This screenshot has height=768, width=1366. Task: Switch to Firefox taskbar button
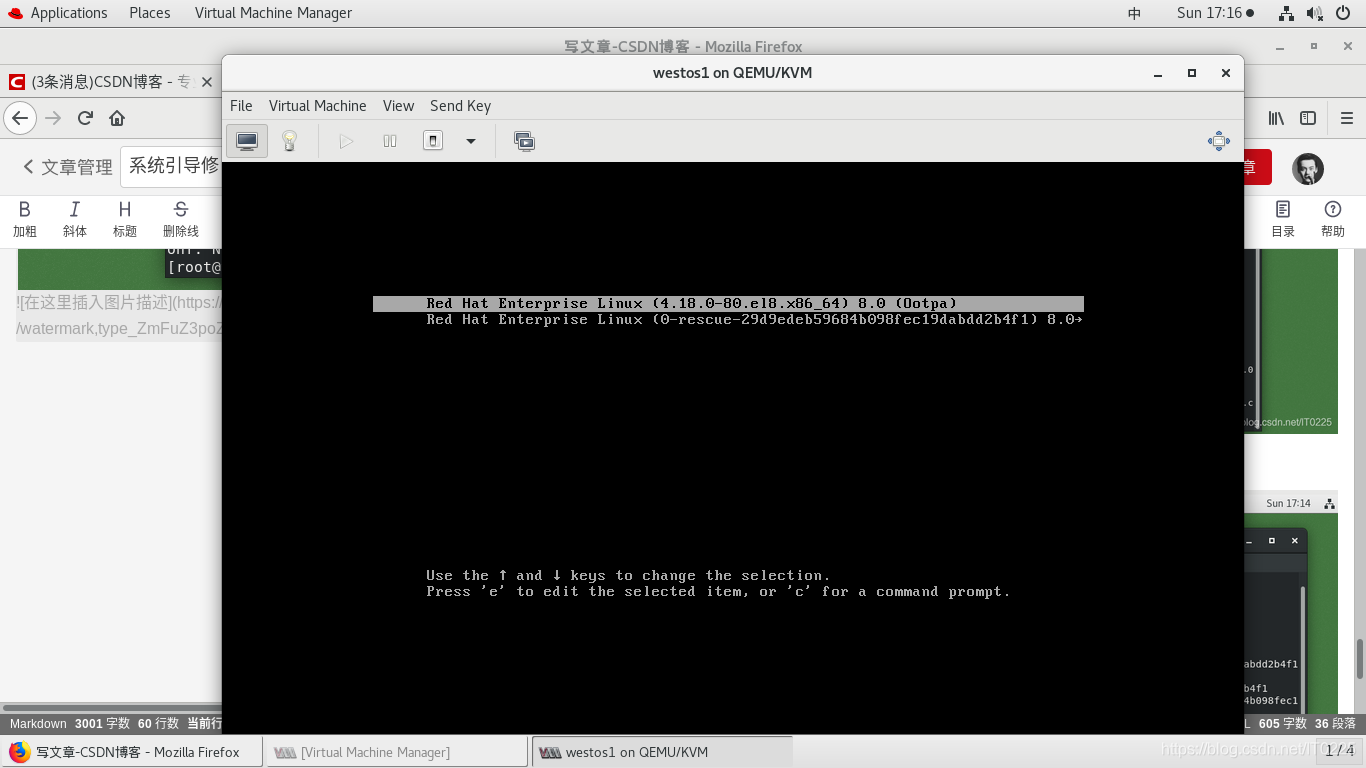coord(132,752)
